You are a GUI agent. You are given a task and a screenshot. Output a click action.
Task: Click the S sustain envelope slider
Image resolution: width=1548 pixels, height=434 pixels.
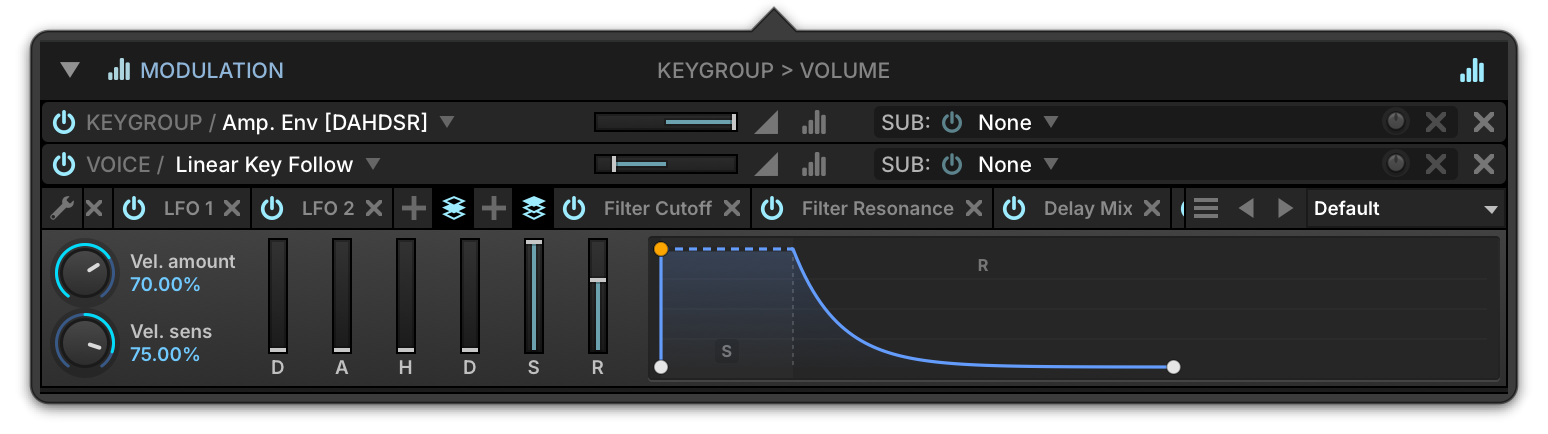(534, 296)
